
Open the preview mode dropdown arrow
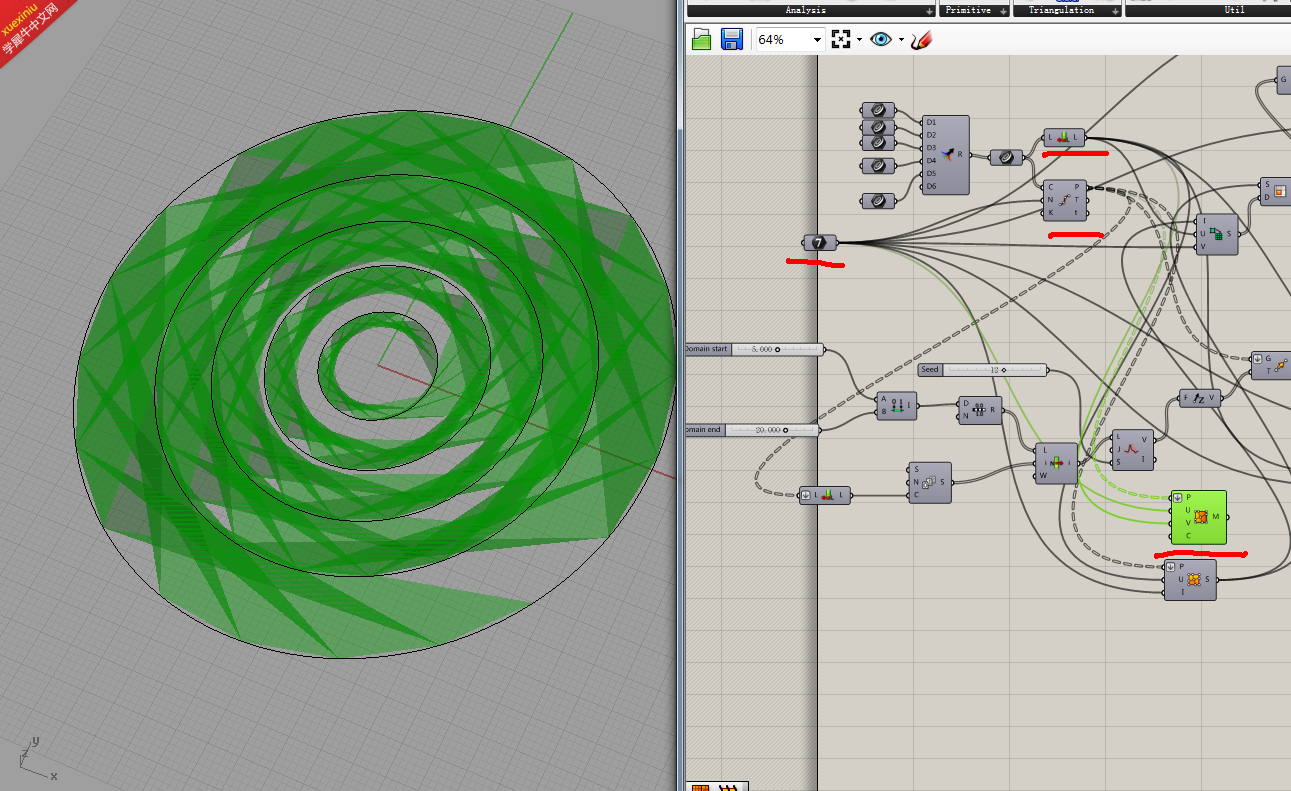click(x=901, y=40)
